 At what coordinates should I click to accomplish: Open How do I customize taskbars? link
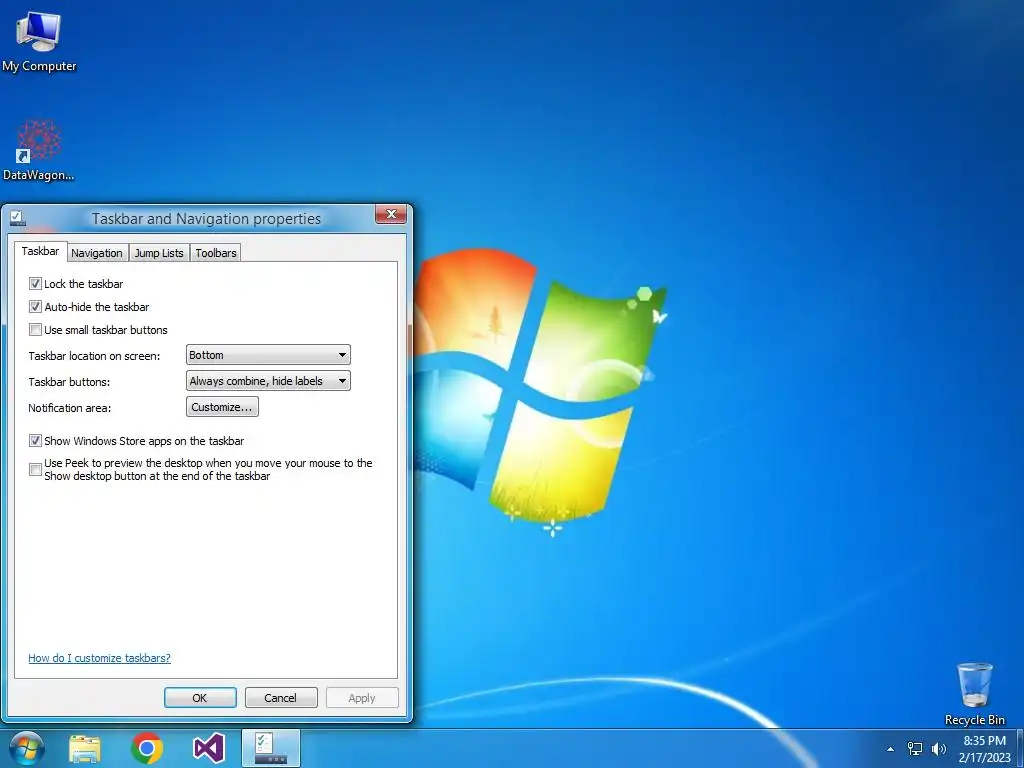(99, 658)
